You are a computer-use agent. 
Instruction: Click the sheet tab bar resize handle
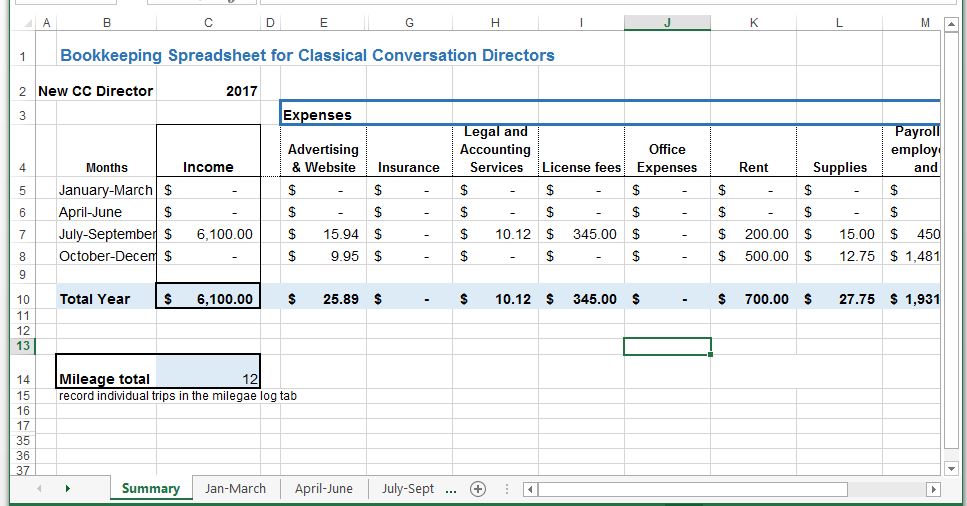507,489
